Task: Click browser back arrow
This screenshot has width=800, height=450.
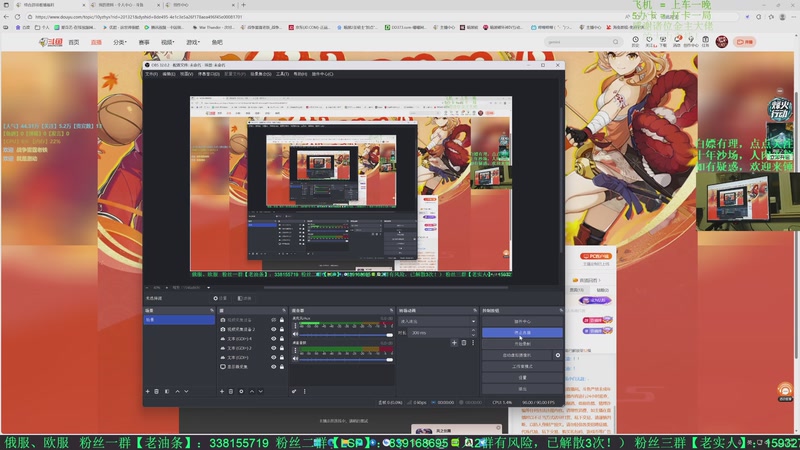Action: (6, 17)
